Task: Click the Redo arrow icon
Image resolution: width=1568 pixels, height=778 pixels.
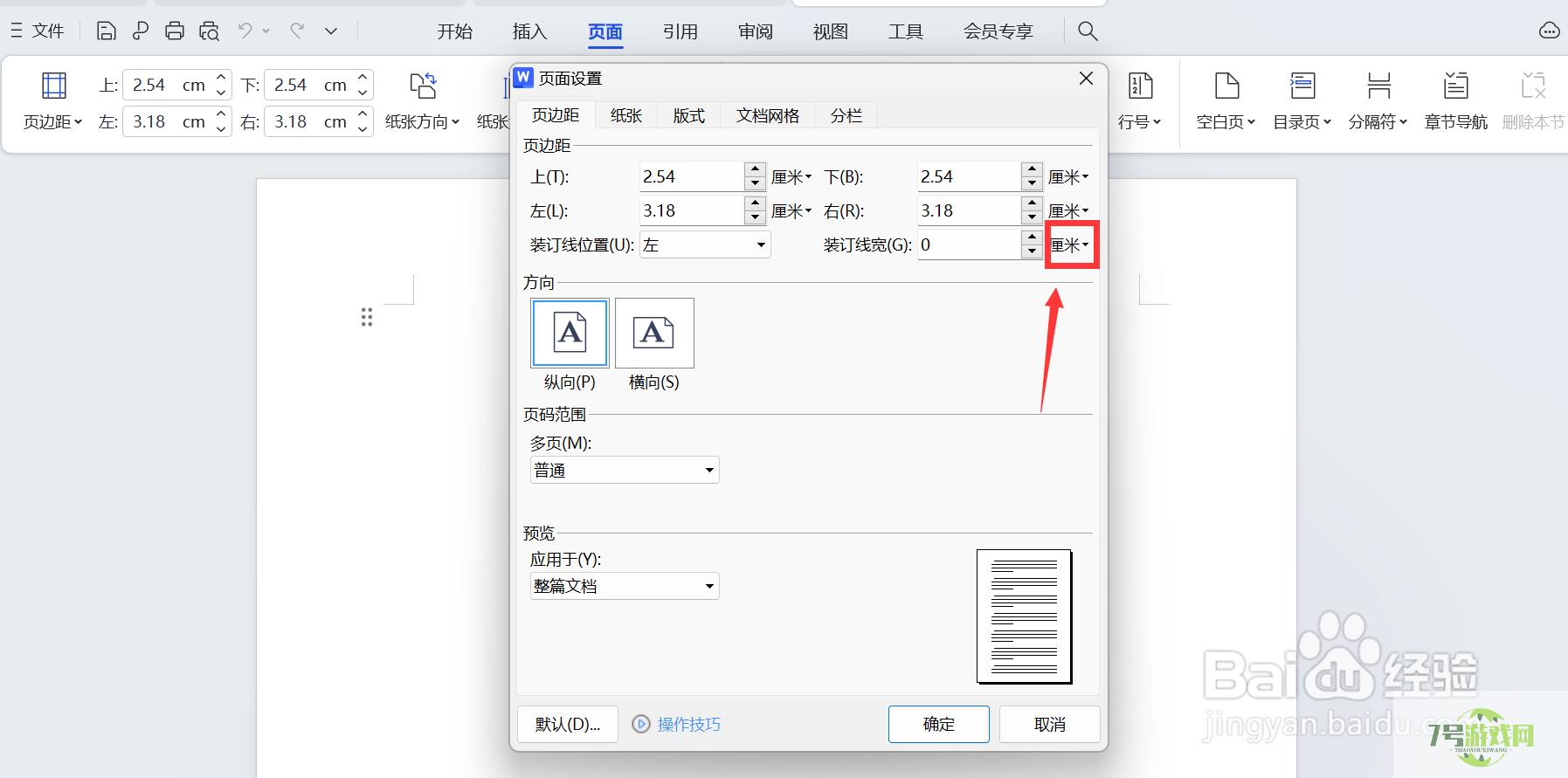Action: click(x=297, y=31)
